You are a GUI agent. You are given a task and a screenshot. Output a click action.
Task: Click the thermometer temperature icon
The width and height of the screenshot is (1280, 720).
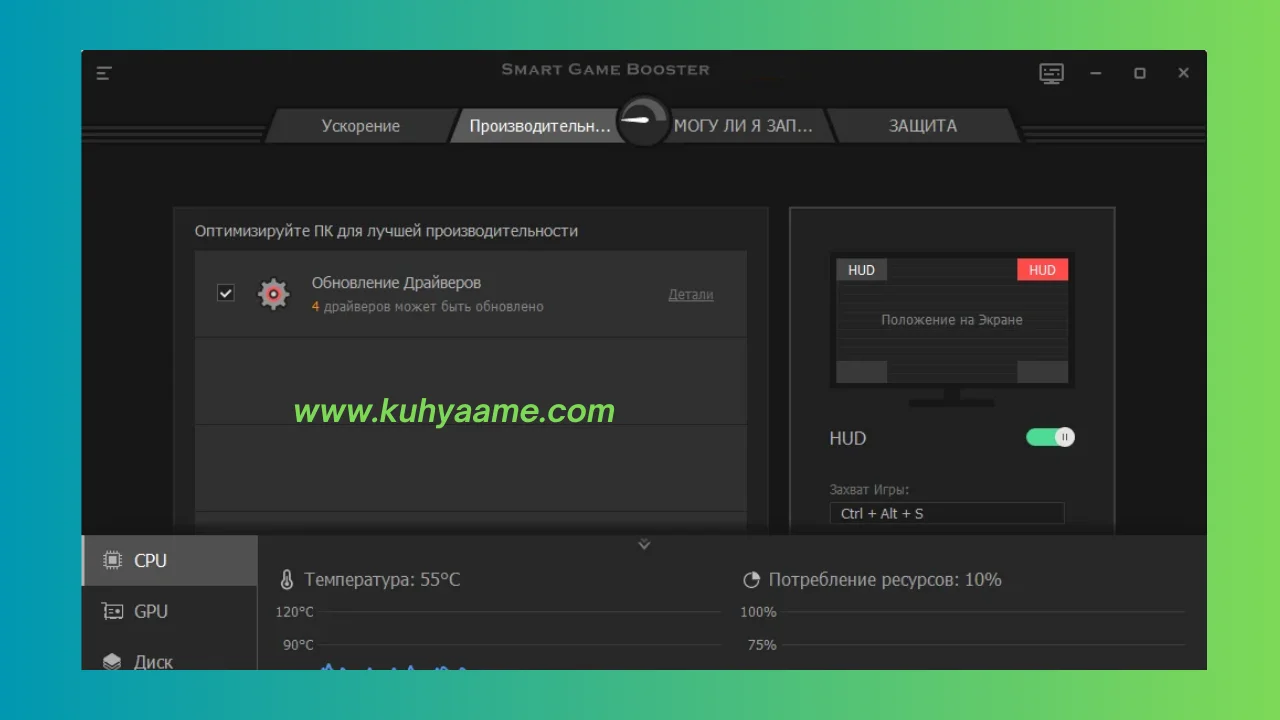pyautogui.click(x=287, y=579)
